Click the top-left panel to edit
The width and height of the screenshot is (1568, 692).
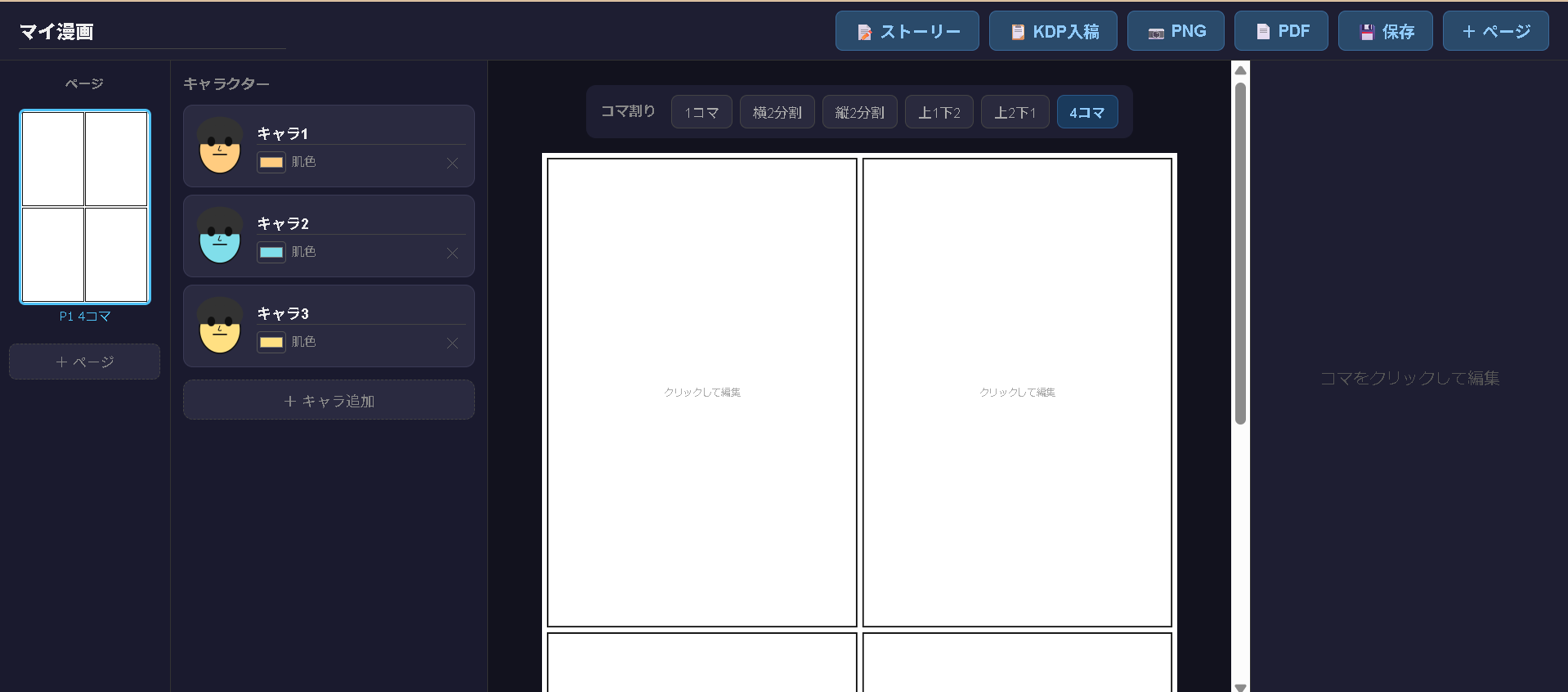(x=702, y=393)
